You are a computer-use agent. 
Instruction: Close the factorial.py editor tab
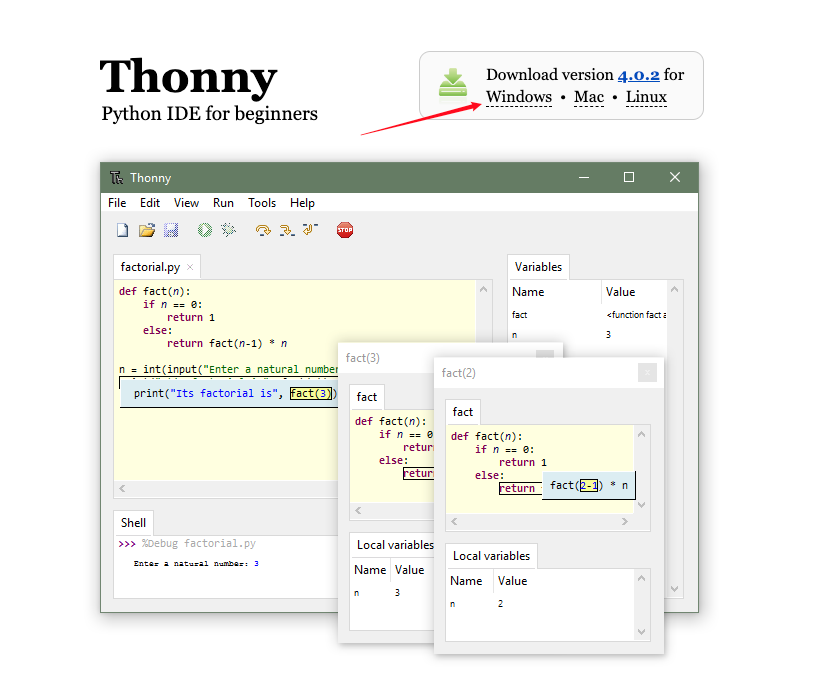click(x=190, y=267)
